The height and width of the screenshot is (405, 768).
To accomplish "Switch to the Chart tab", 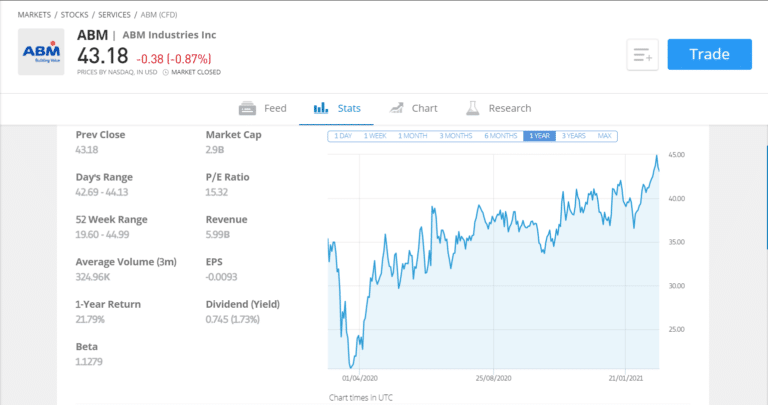I will click(413, 108).
